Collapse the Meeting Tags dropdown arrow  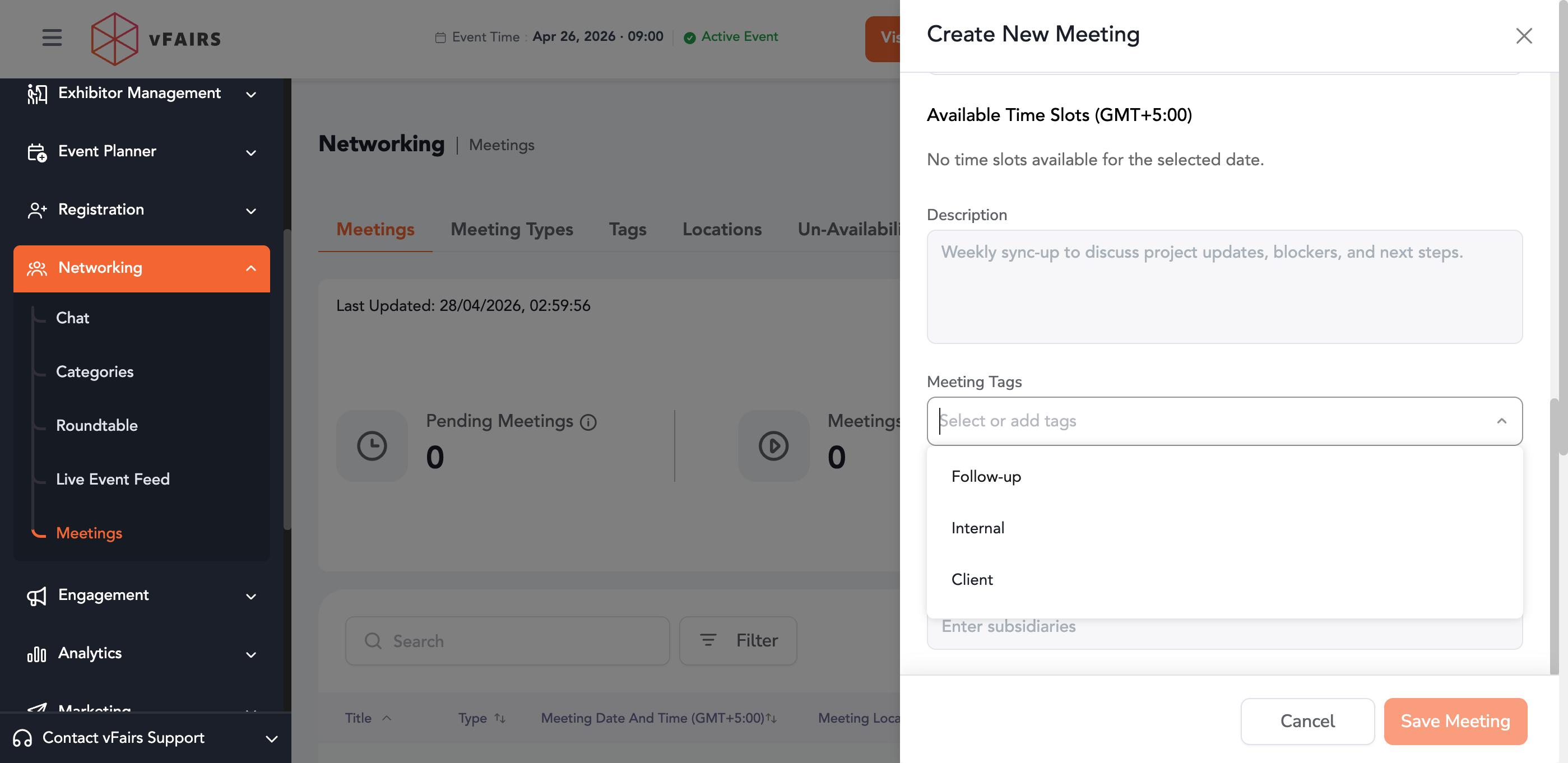point(1501,421)
